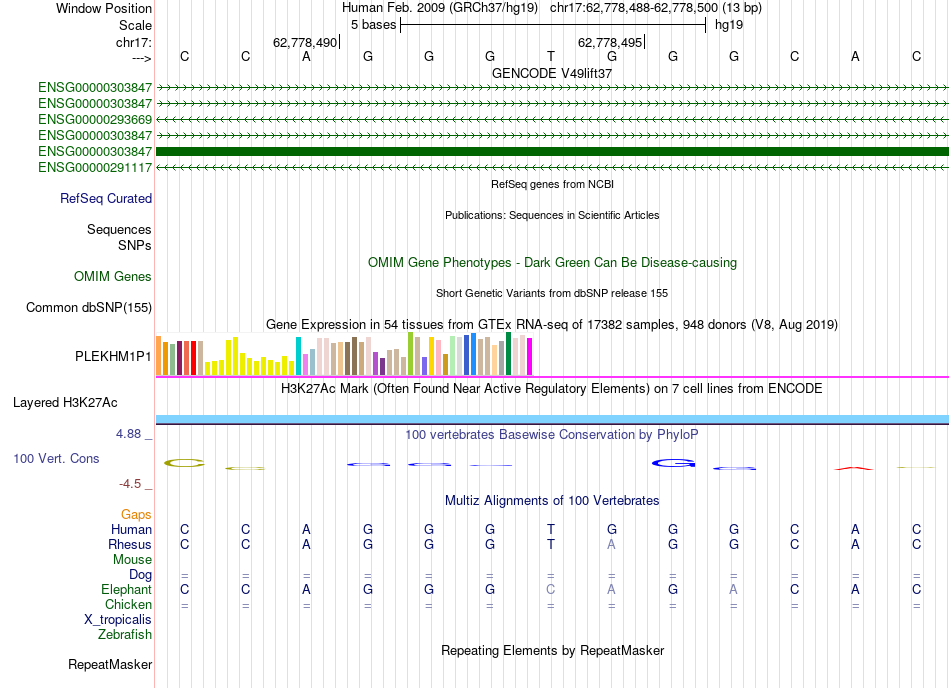
Task: Open 'Multiz Alignments of 100 Vertebrates' track title
Action: pos(552,501)
